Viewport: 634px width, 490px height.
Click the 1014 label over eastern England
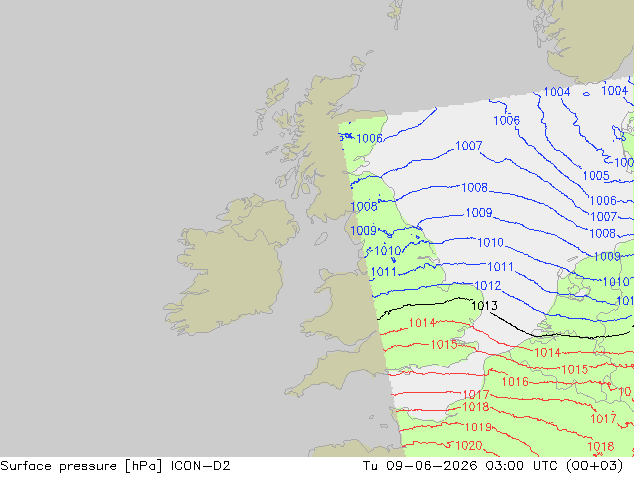click(422, 323)
